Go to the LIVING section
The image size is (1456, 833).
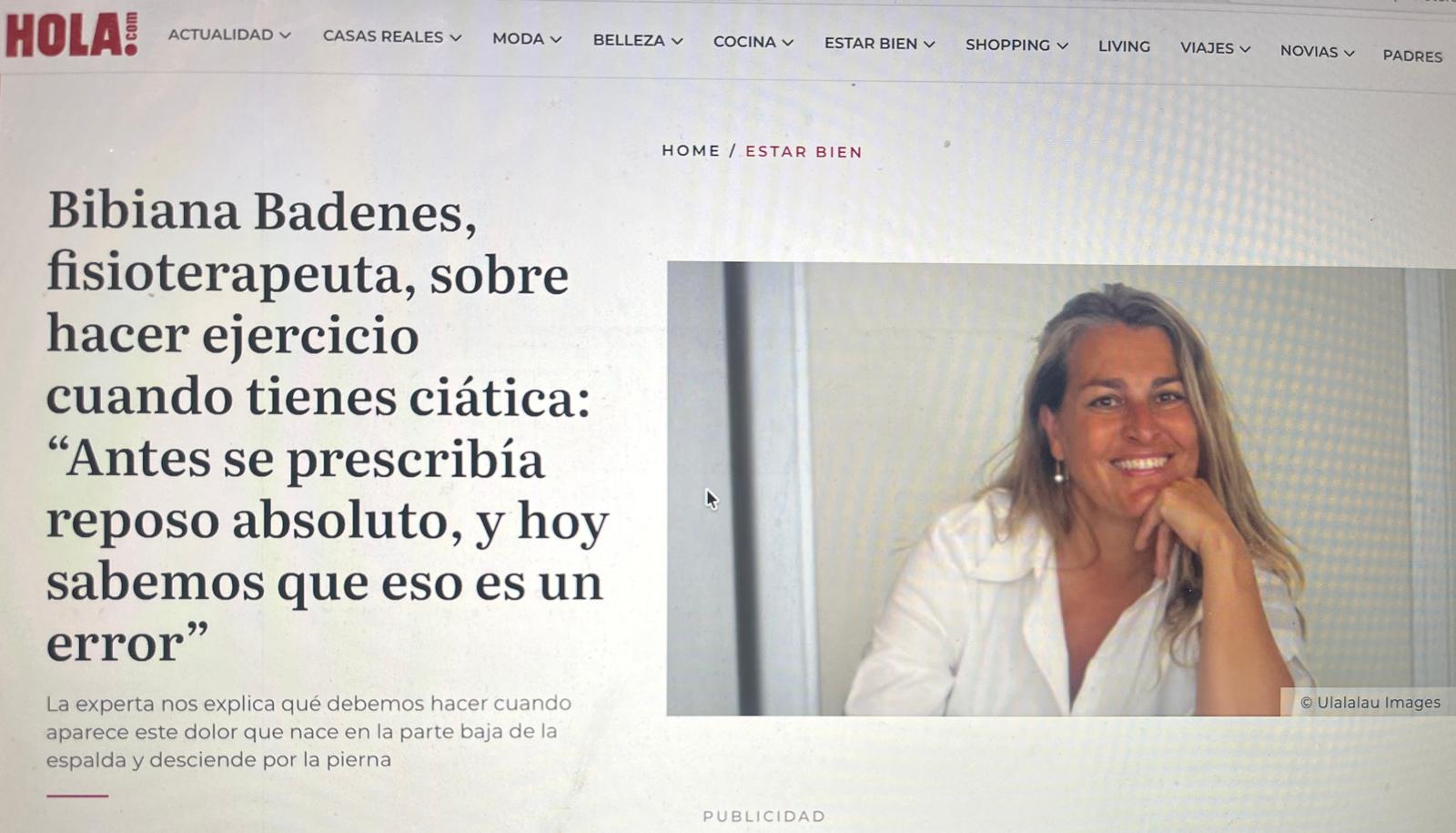[x=1124, y=46]
